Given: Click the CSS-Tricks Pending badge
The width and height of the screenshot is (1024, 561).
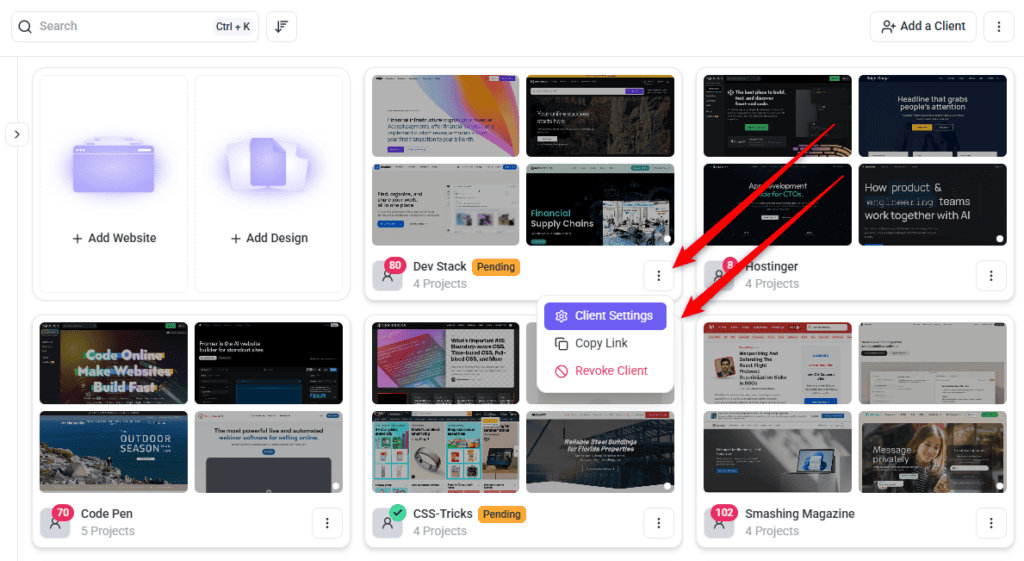Looking at the screenshot, I should click(x=502, y=514).
